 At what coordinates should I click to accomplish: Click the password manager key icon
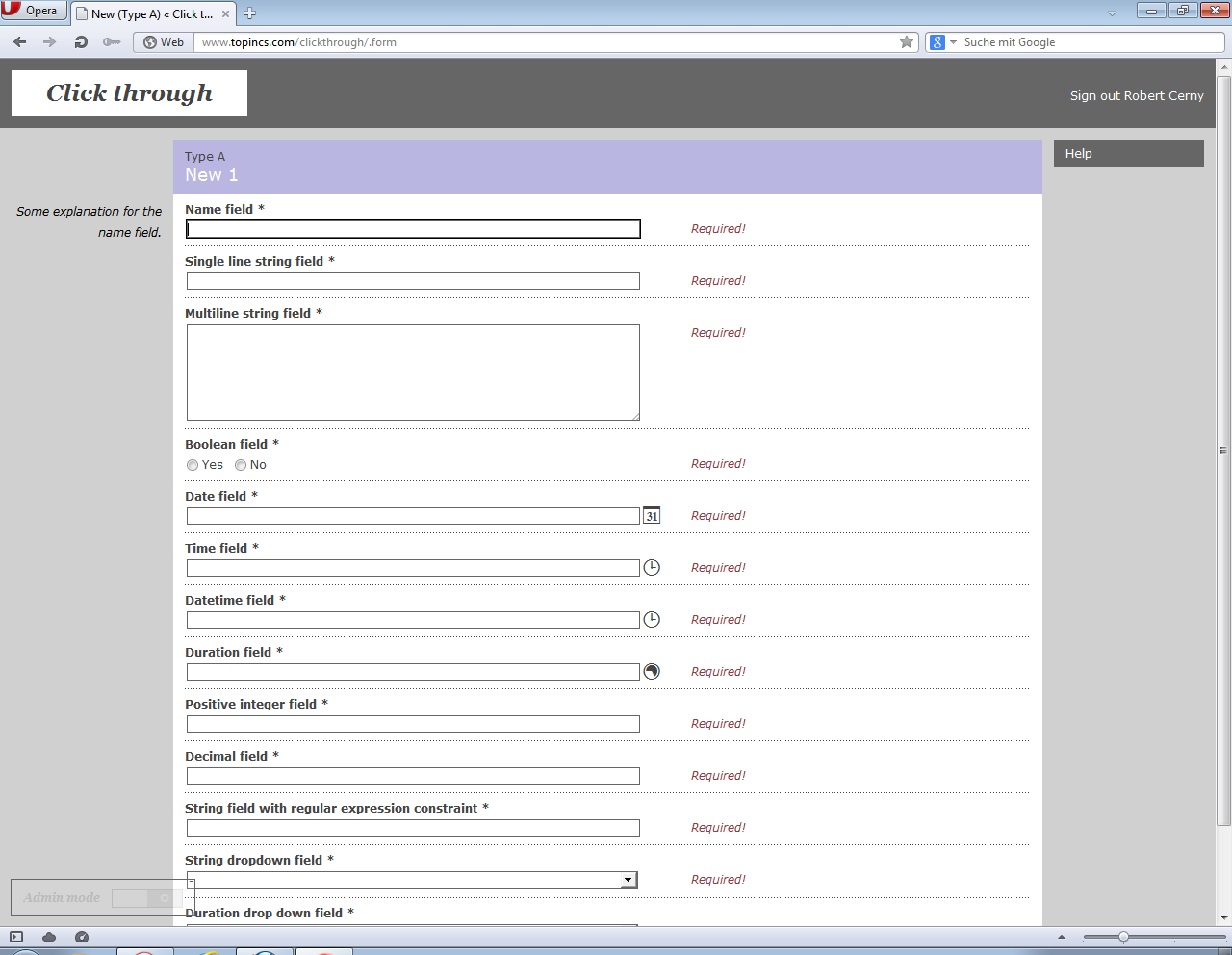tap(112, 42)
